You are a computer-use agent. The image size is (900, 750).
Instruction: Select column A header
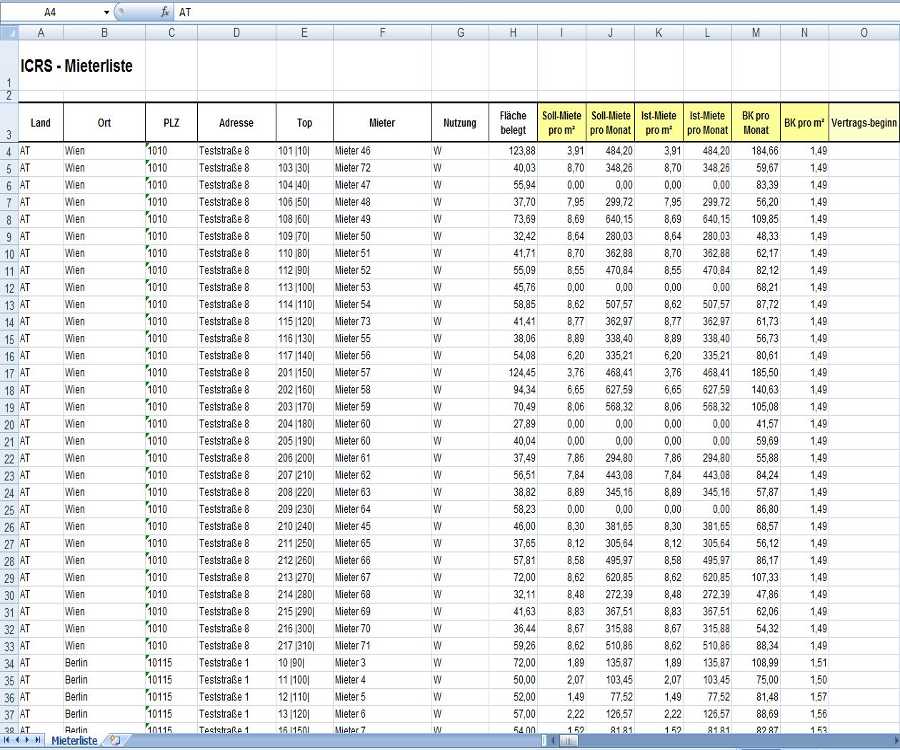[41, 33]
